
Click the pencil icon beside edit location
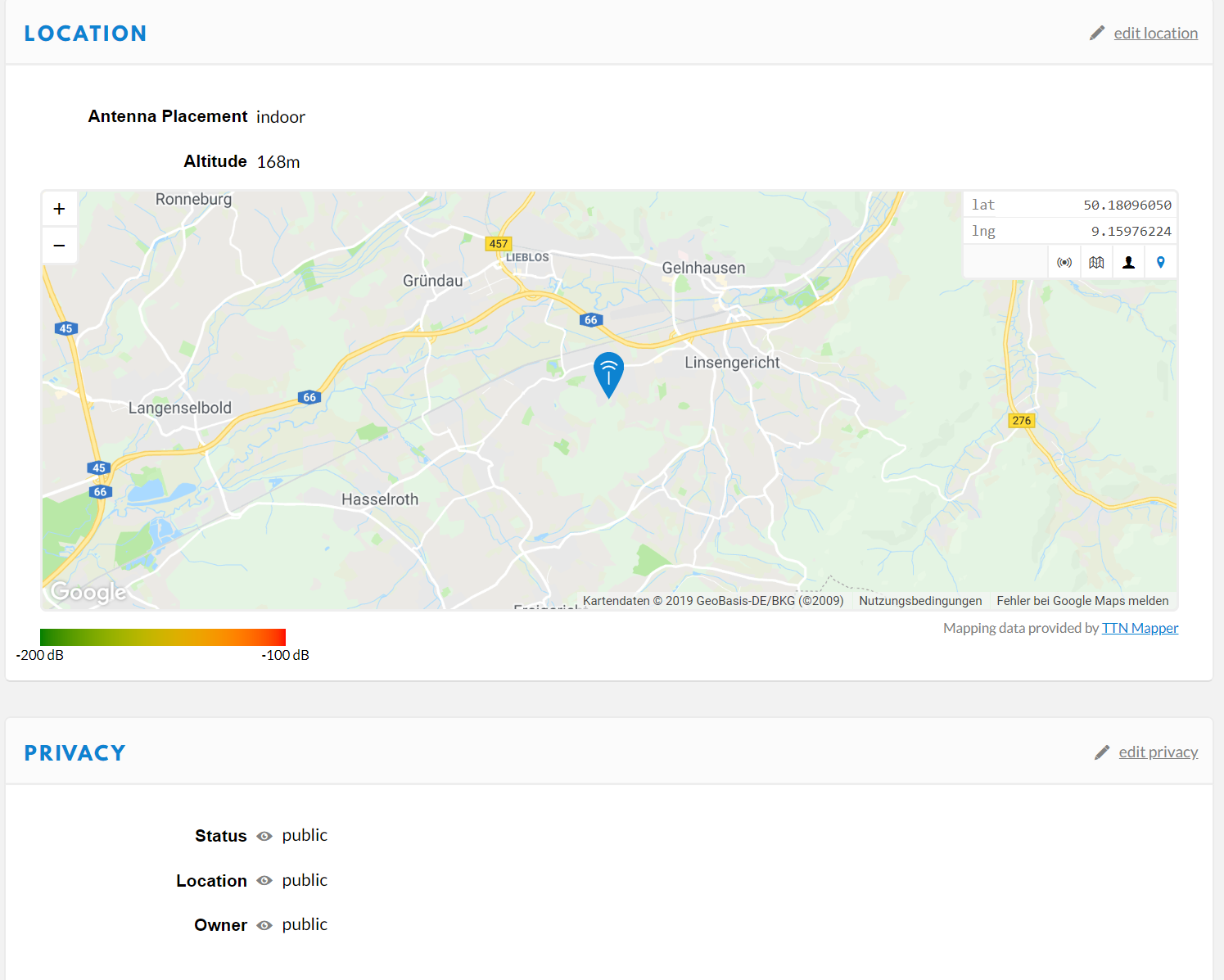[x=1097, y=33]
